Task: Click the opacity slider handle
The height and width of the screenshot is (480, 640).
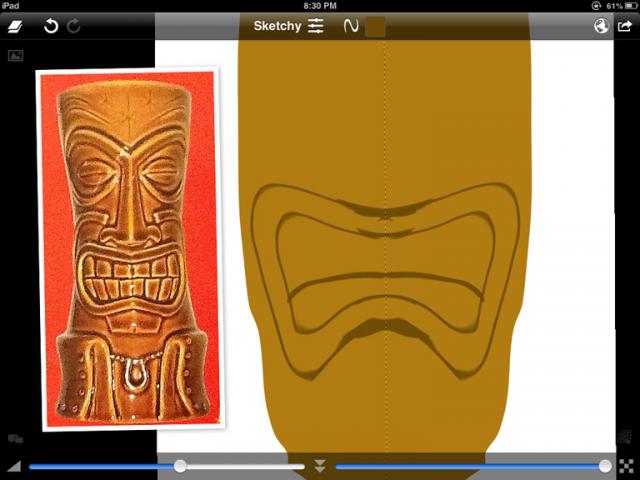Action: point(605,466)
